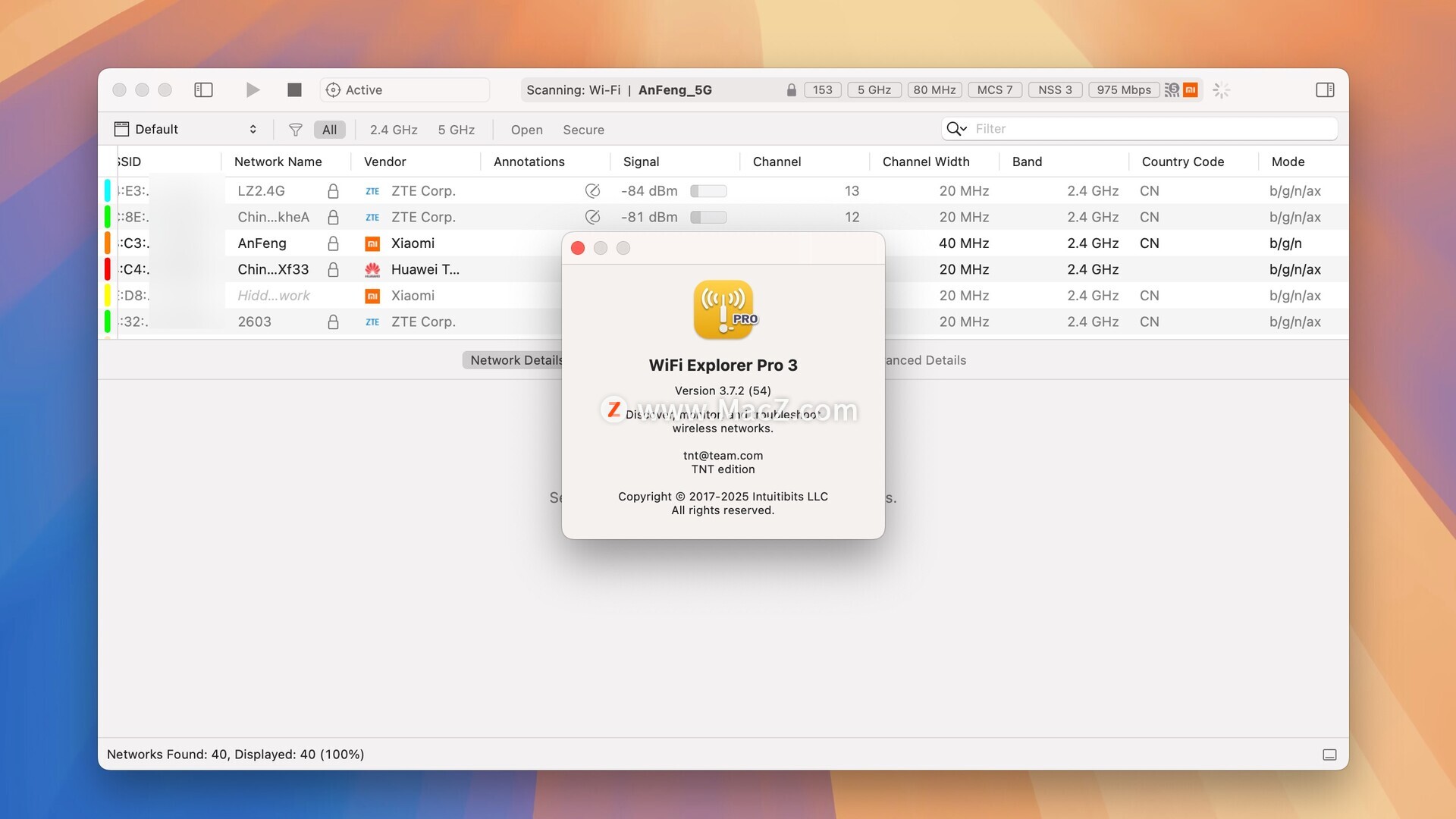Click the lock icon in scanning status bar
This screenshot has height=819, width=1456.
click(791, 89)
